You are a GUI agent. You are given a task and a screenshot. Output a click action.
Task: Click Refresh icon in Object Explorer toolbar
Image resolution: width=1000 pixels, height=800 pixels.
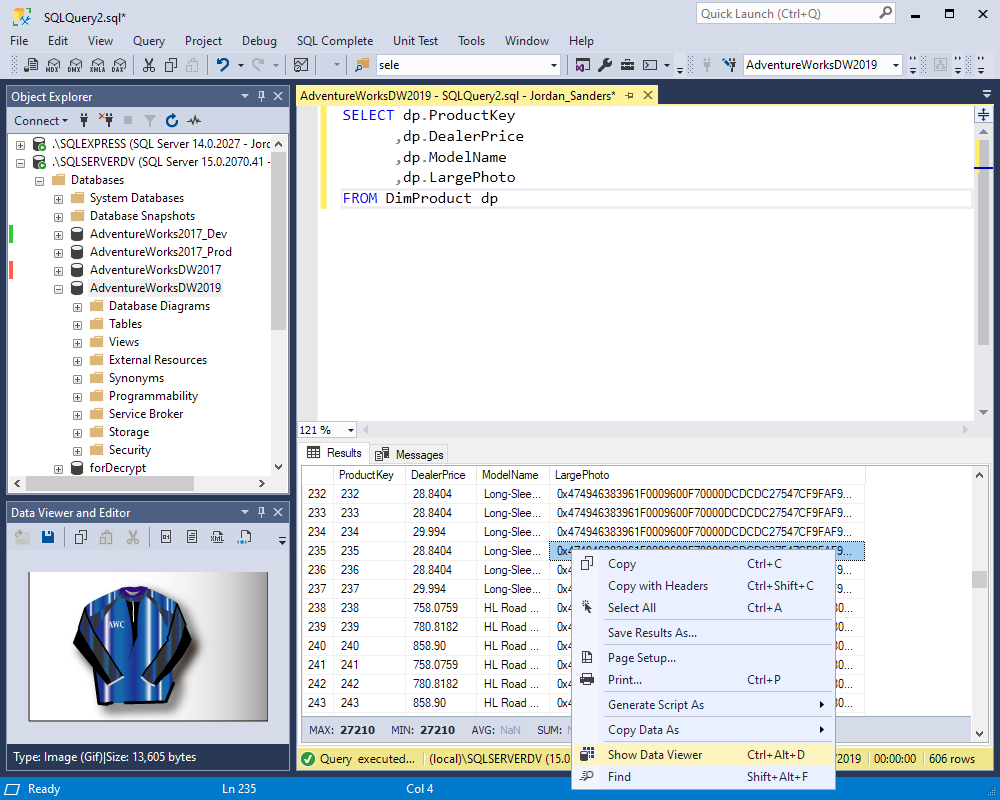(171, 121)
